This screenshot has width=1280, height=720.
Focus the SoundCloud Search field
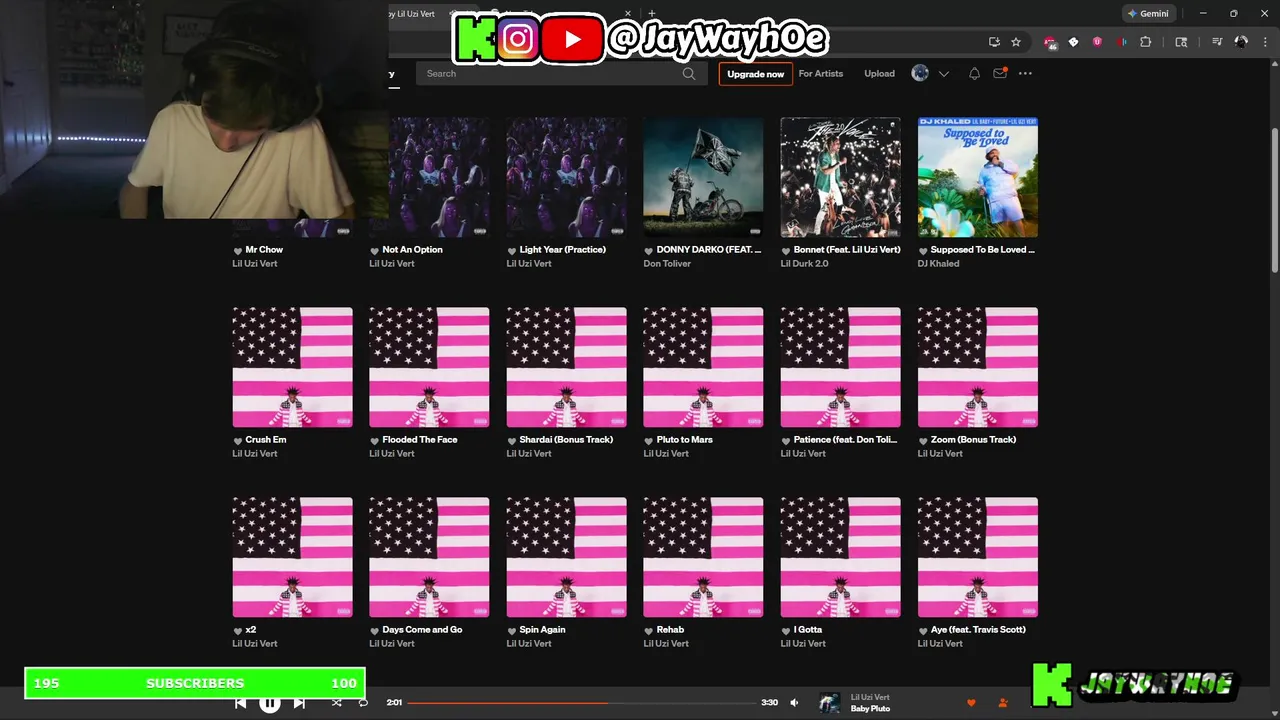tap(562, 73)
